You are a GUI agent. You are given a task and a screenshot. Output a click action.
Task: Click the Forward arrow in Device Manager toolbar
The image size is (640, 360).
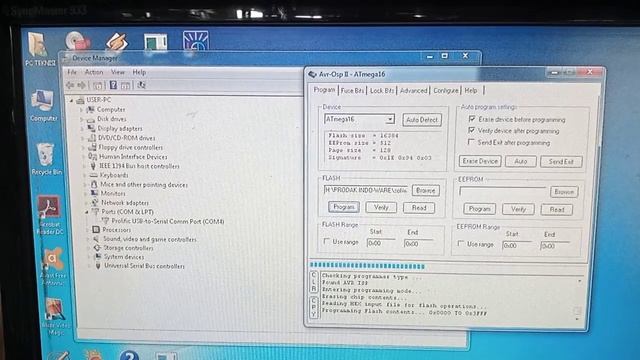[x=82, y=85]
